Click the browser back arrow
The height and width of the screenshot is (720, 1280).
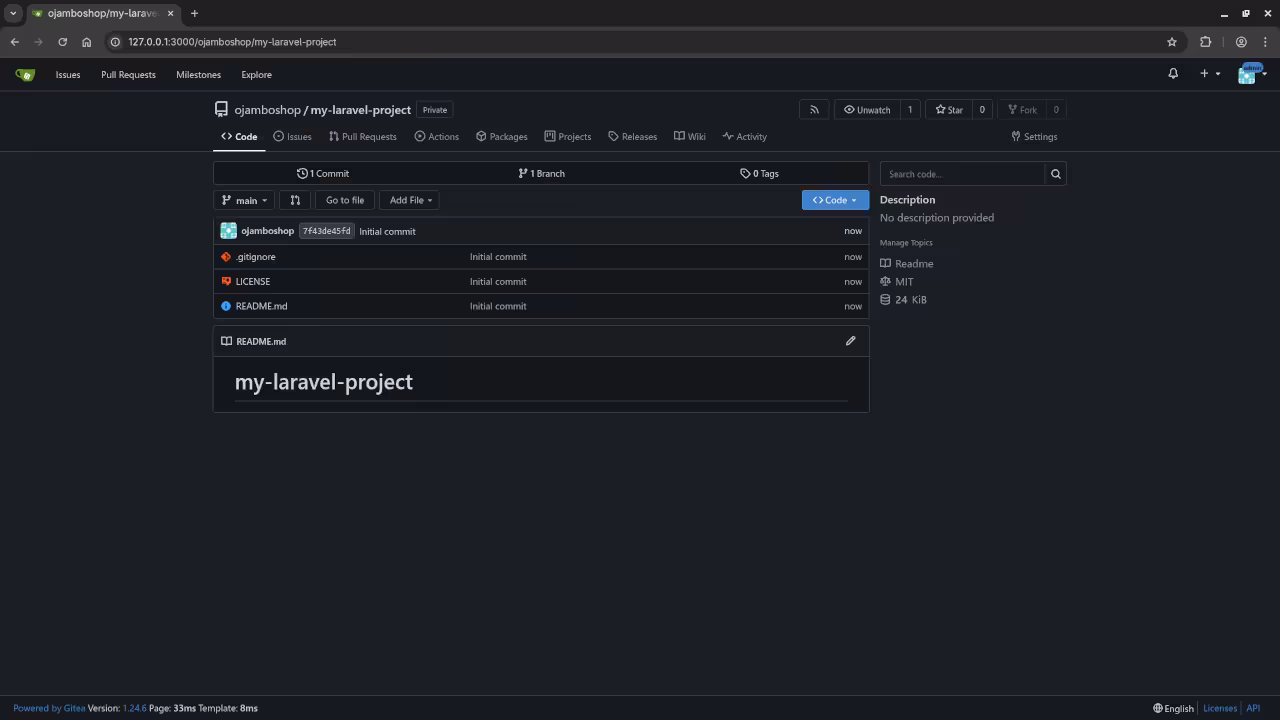(x=14, y=42)
